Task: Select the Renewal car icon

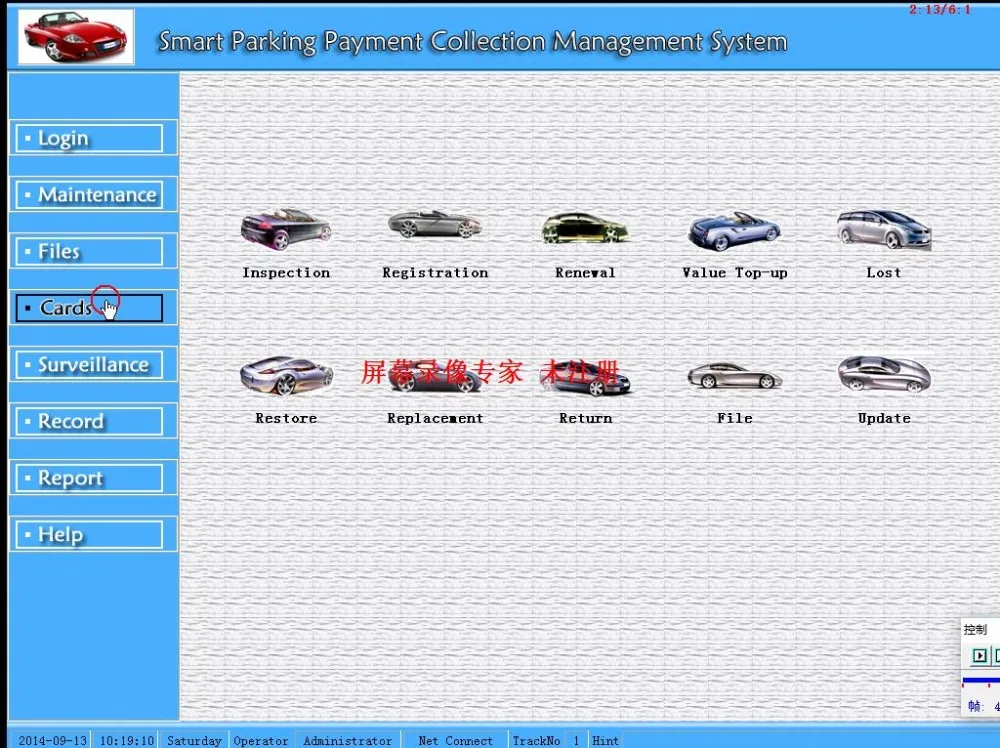Action: click(585, 228)
